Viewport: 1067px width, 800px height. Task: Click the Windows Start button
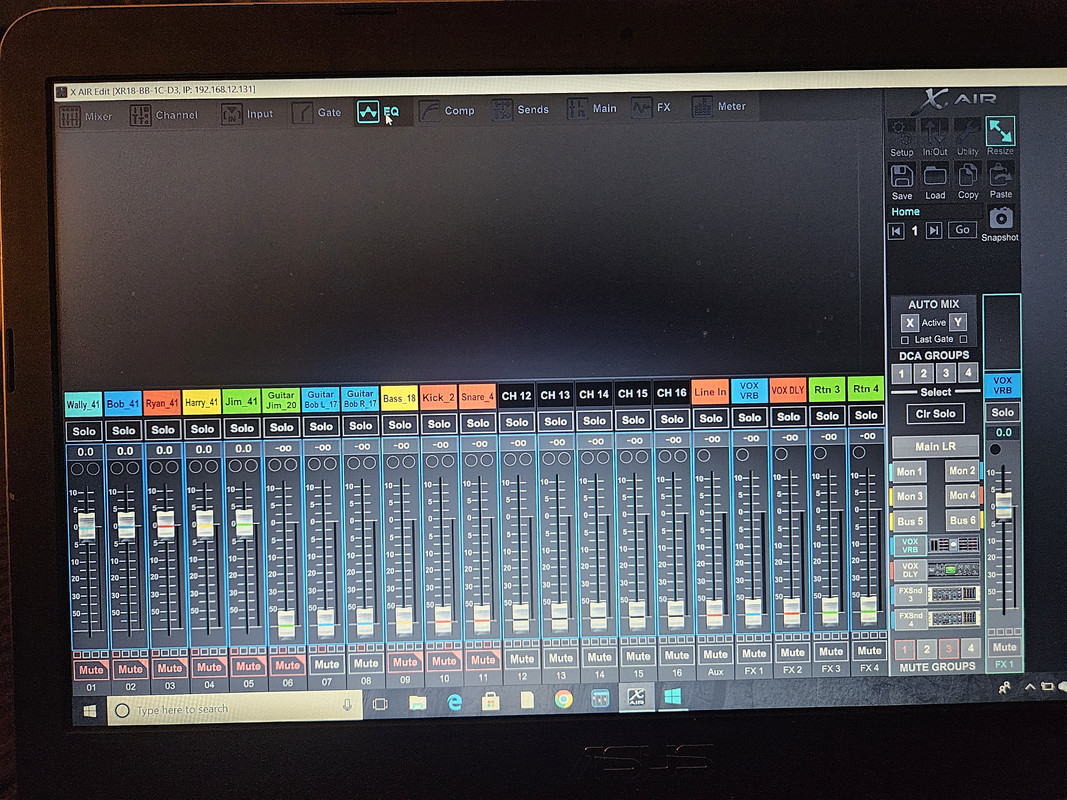(x=89, y=711)
